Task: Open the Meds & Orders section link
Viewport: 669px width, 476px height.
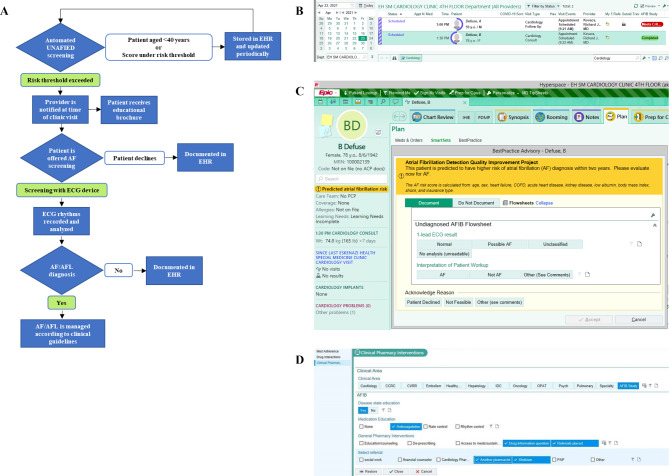Action: [408, 140]
